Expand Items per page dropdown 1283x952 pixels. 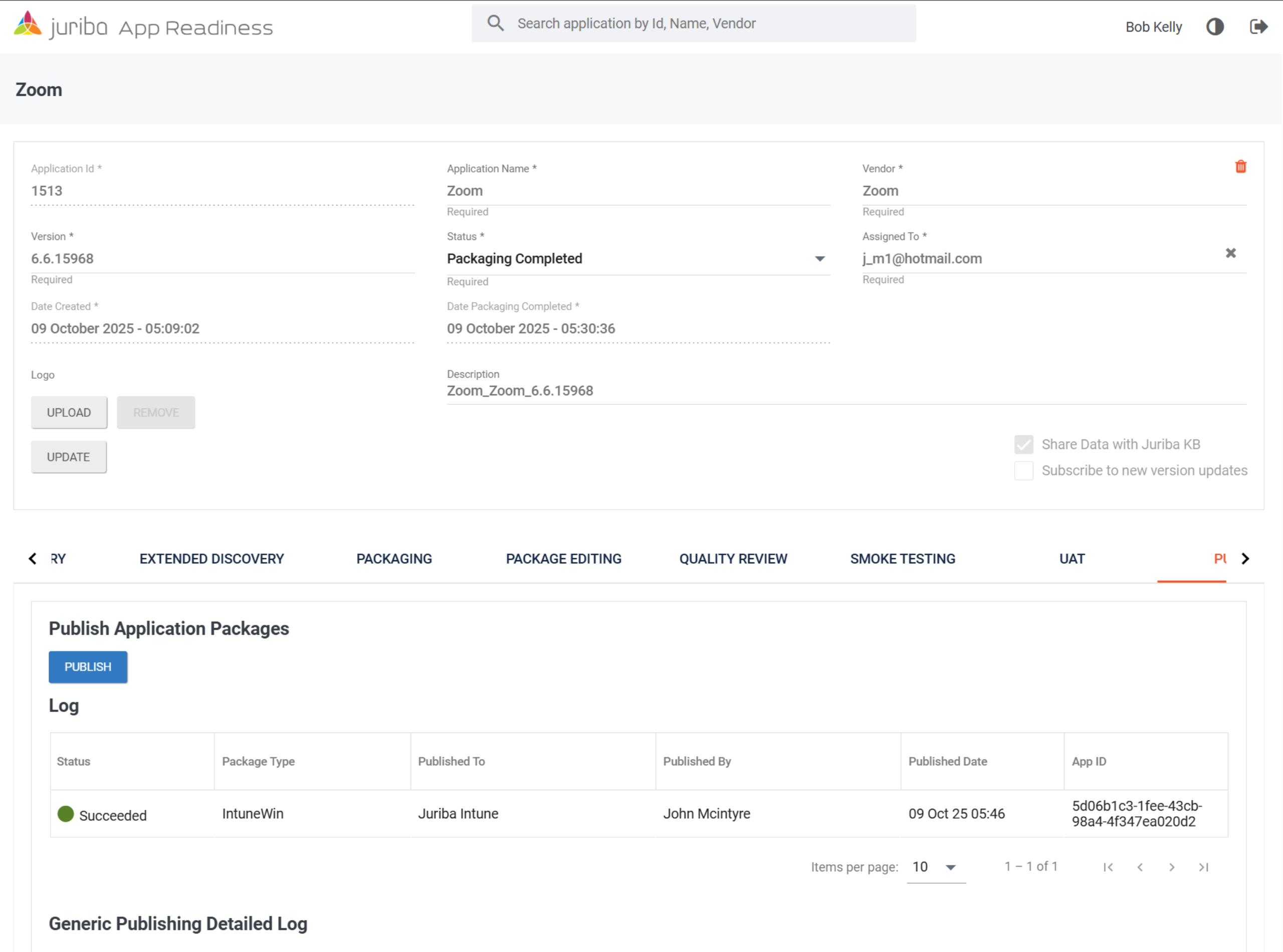coord(936,867)
